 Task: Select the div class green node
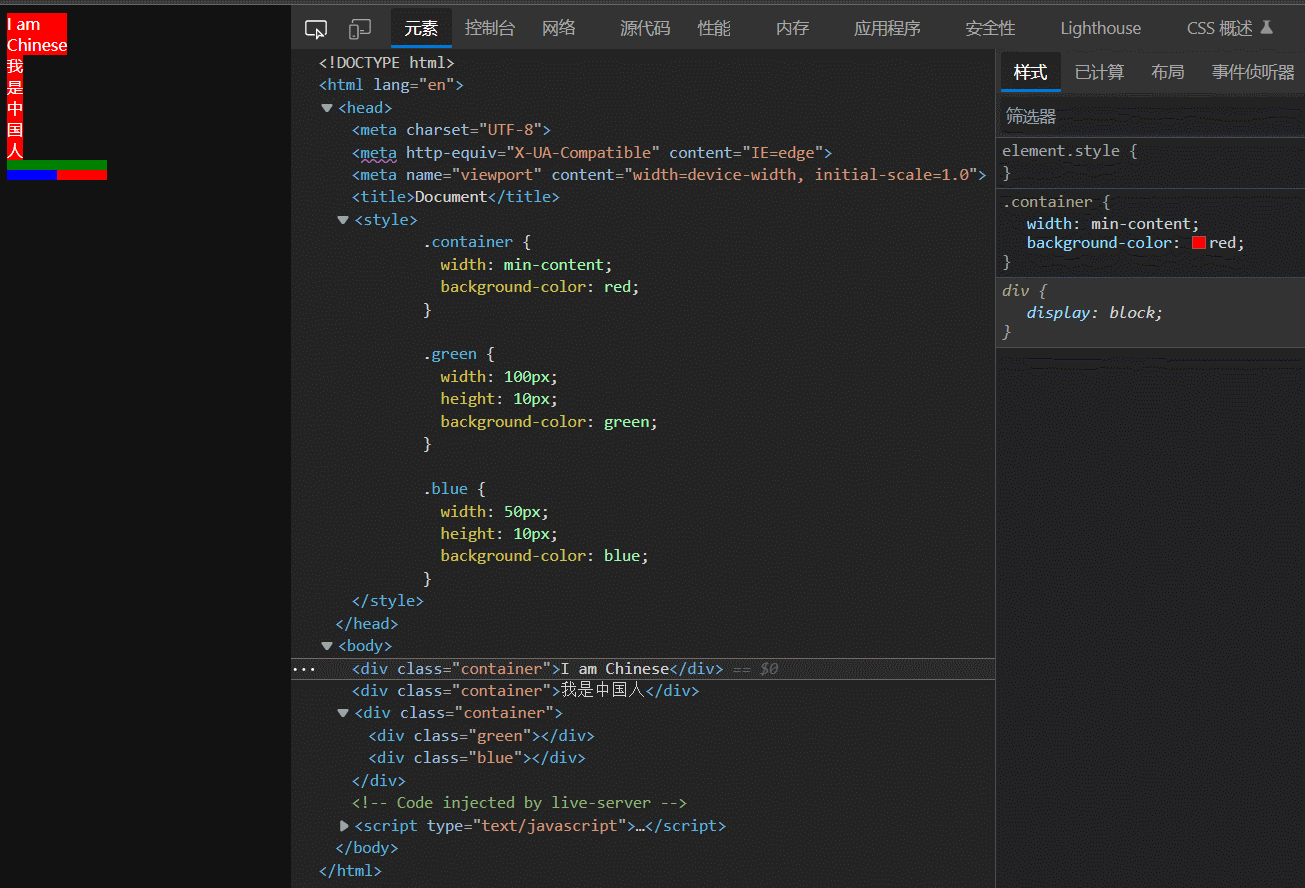coord(481,736)
